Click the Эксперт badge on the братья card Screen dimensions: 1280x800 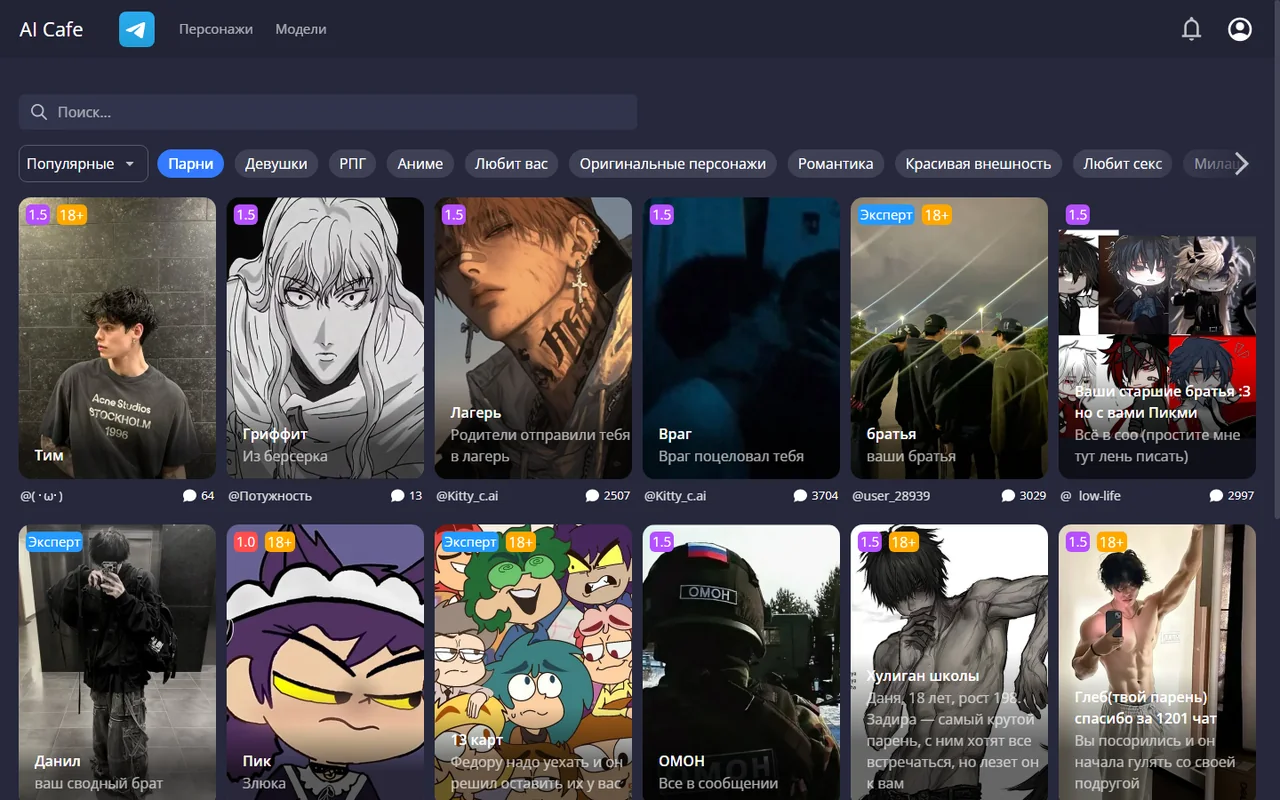coord(886,215)
